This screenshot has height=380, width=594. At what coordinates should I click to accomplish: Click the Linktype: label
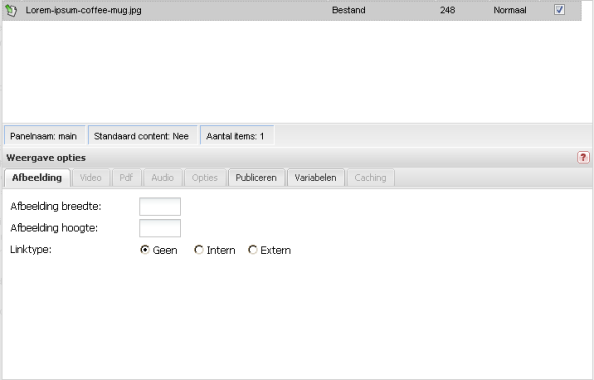[31, 250]
